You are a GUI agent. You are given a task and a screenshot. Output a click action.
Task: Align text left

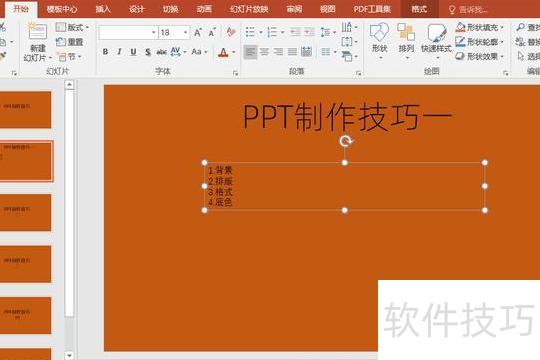tap(250, 52)
